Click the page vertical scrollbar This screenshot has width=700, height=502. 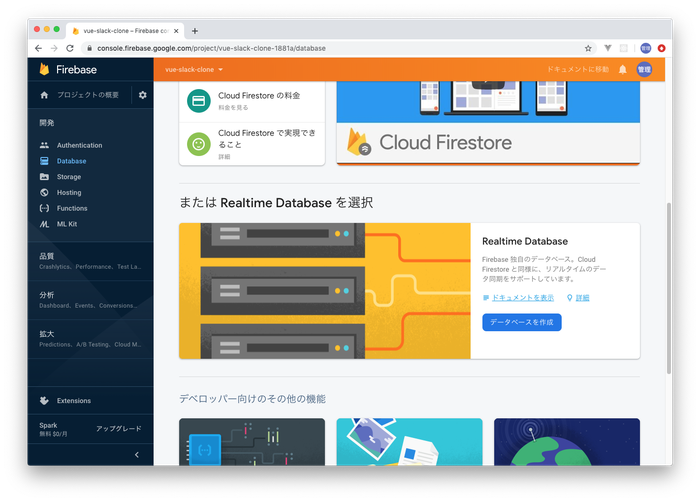pyautogui.click(x=668, y=288)
